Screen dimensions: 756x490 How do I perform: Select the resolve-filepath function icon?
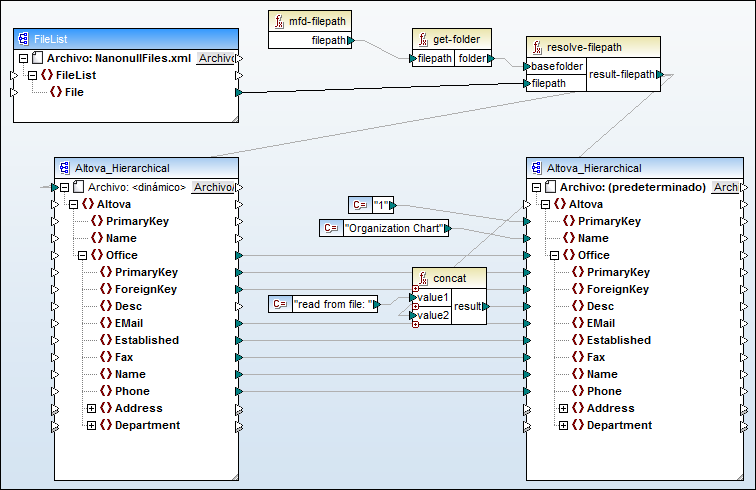tap(537, 47)
